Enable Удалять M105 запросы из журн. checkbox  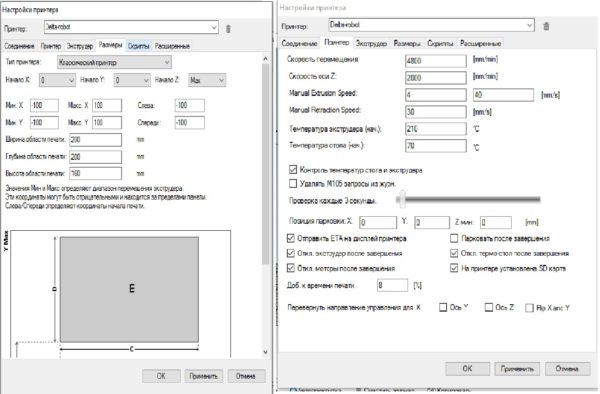(293, 184)
